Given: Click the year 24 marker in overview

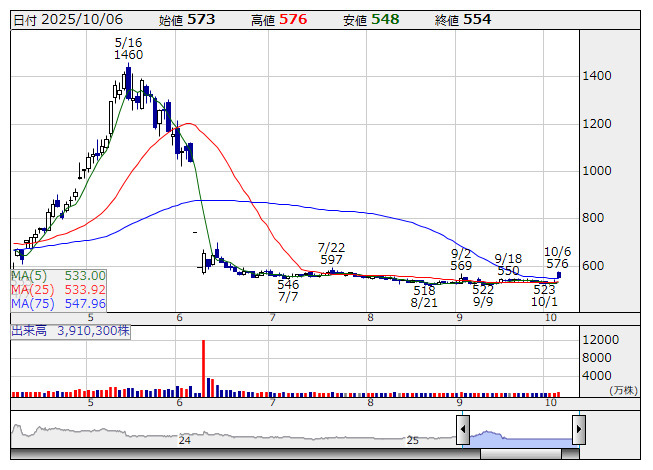Looking at the screenshot, I should coord(184,440).
